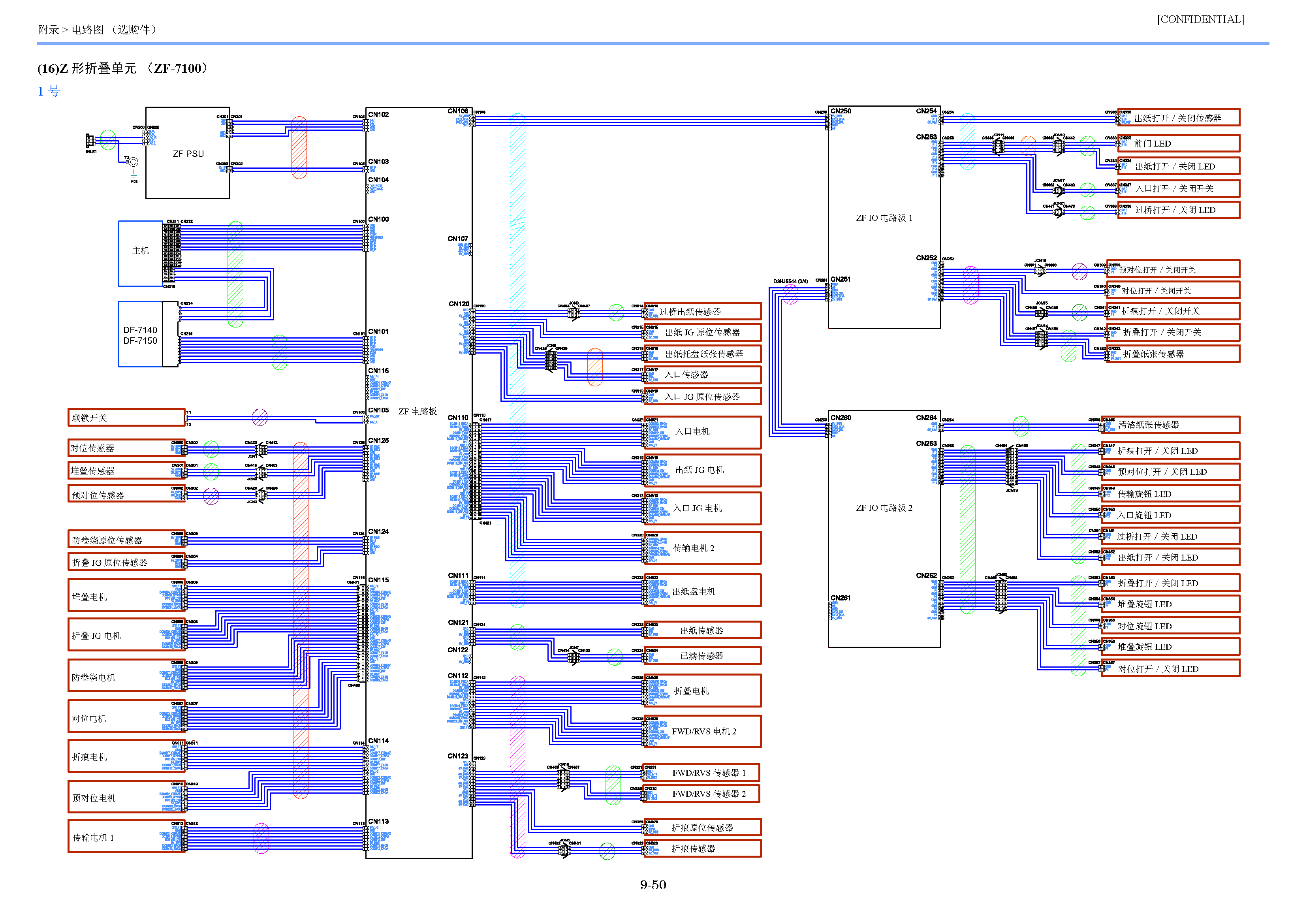Click the page number 9-50
This screenshot has width=1307, height=924.
click(x=653, y=885)
